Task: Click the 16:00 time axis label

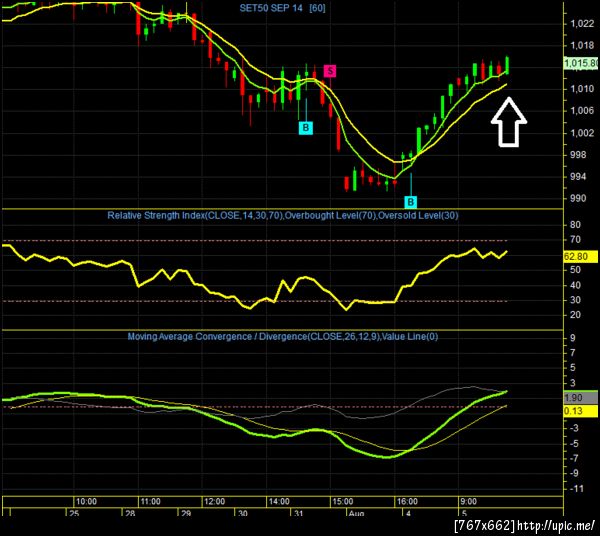Action: coord(407,502)
